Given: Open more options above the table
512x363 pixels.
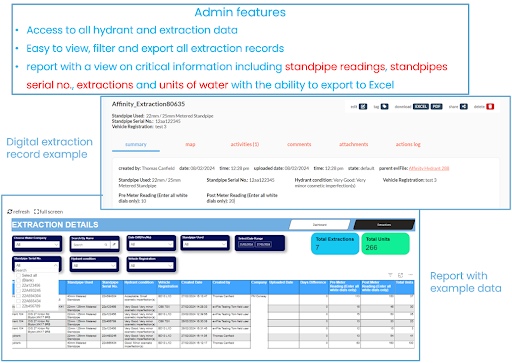Looking at the screenshot, I should tap(411, 275).
